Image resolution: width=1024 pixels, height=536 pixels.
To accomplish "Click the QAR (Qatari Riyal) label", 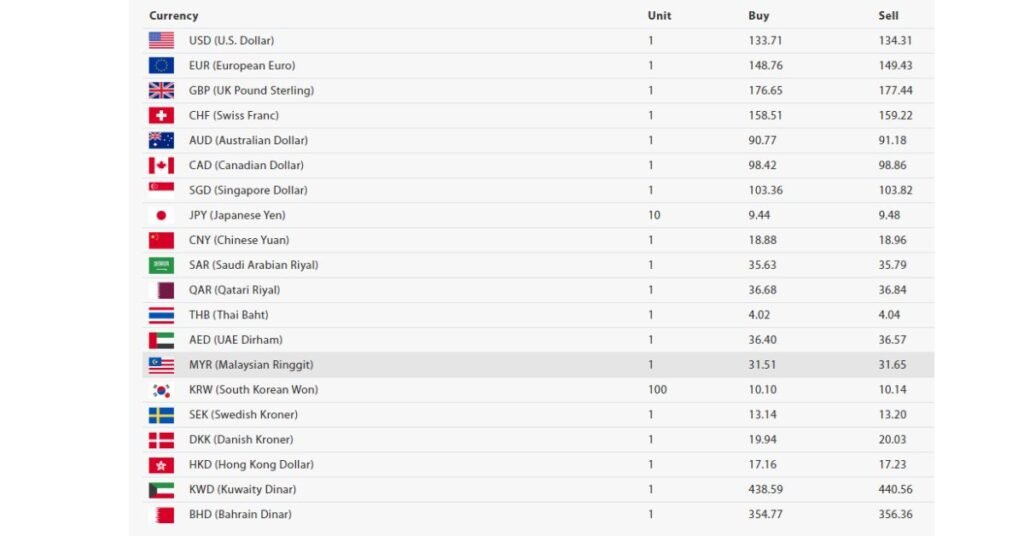I will [x=234, y=290].
